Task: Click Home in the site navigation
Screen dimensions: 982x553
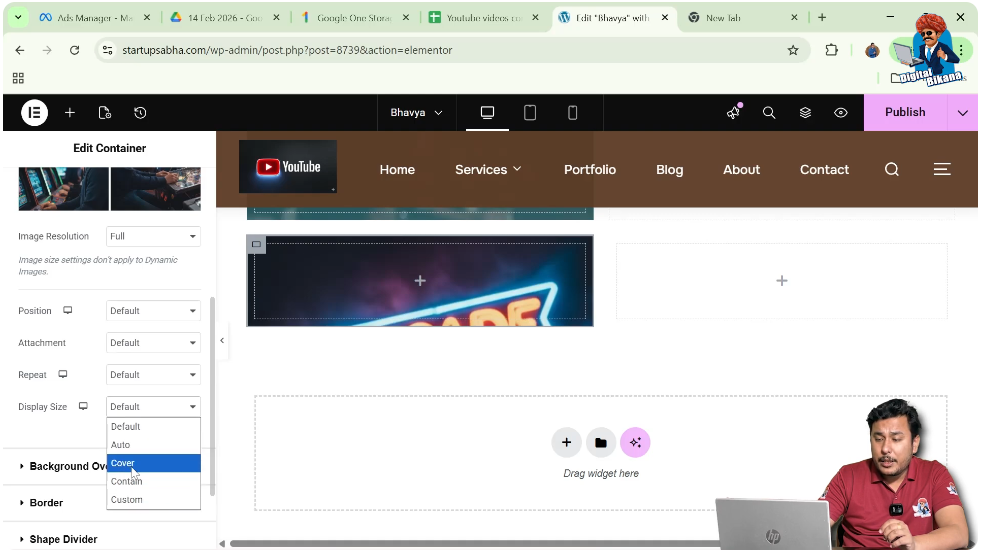Action: [x=397, y=170]
